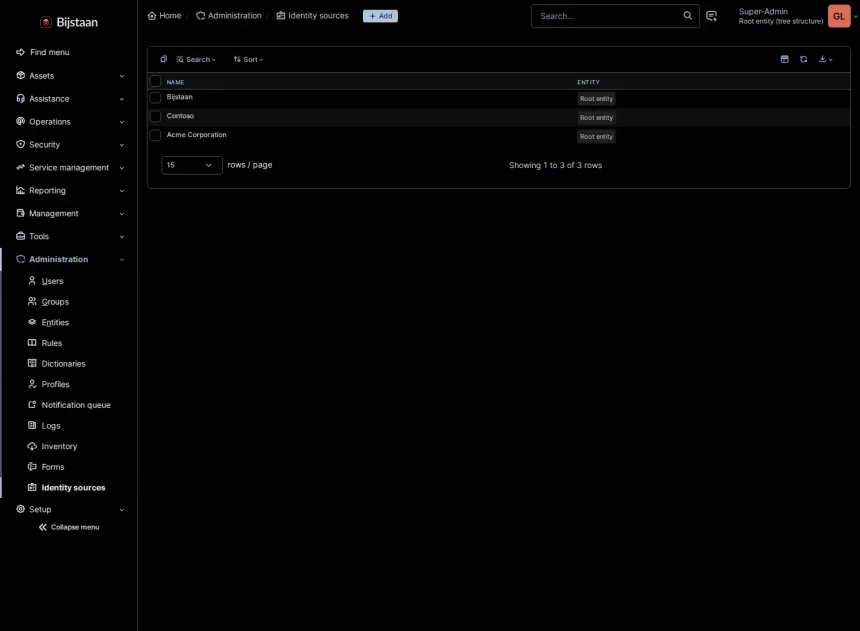The height and width of the screenshot is (631, 860).
Task: Open the rows per page dropdown
Action: (191, 165)
